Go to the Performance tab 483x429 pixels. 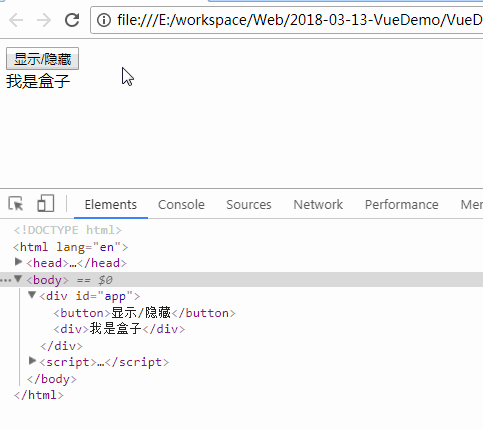[x=402, y=204]
